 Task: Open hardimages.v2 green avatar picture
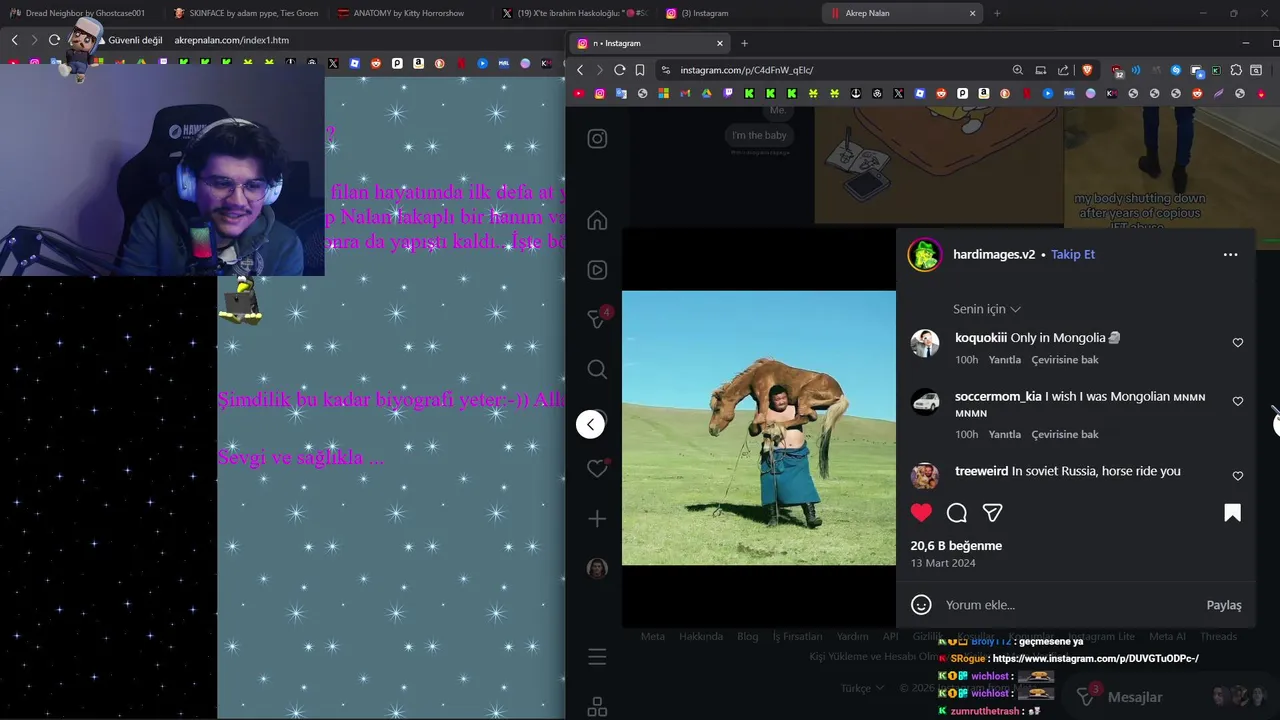pos(925,255)
